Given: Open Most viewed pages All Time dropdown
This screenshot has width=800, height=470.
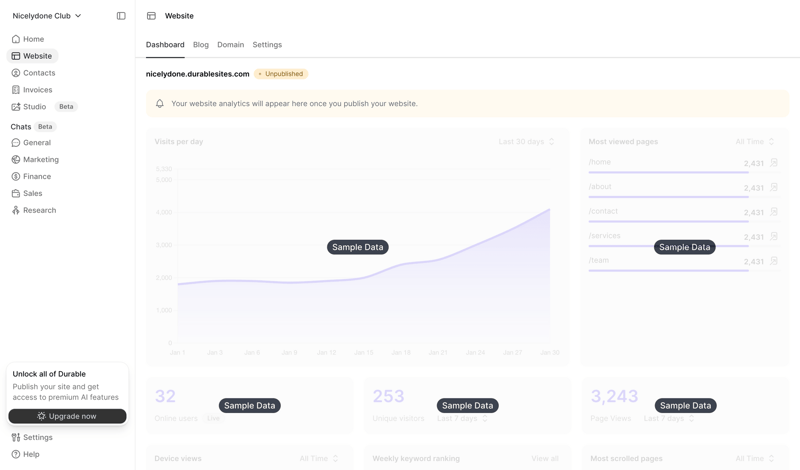Looking at the screenshot, I should 755,142.
